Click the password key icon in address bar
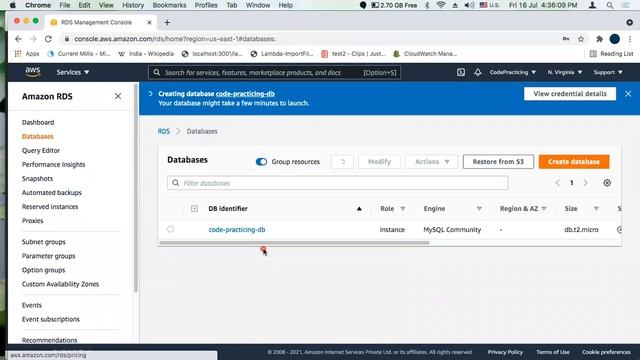The width and height of the screenshot is (640, 360). (x=566, y=39)
